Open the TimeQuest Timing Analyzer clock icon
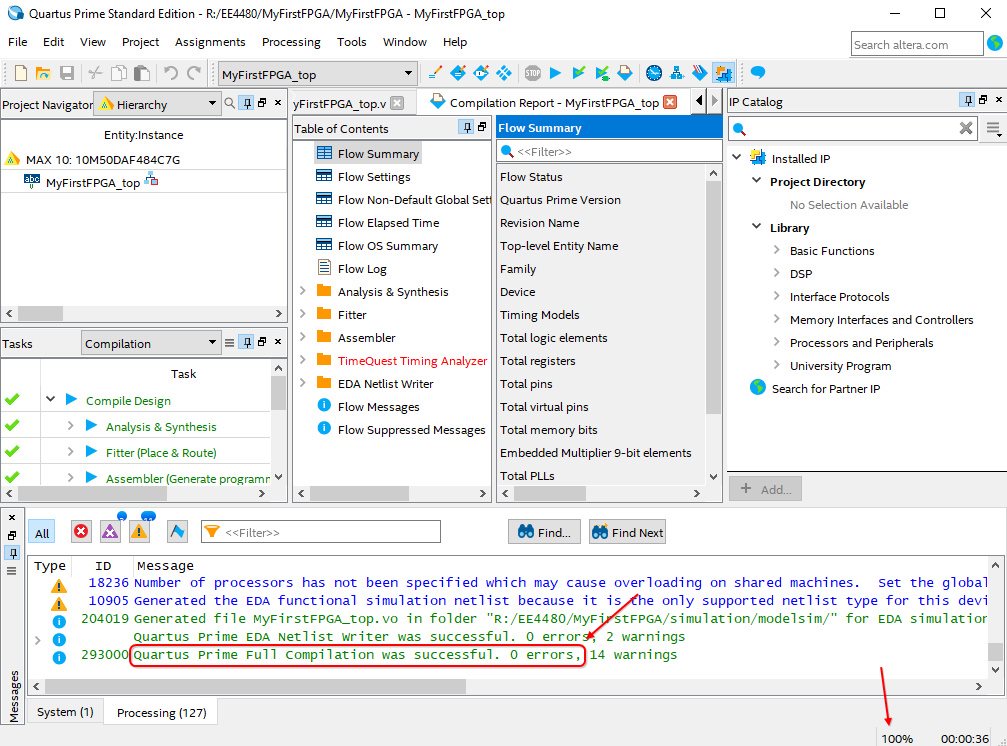This screenshot has width=1007, height=746. coord(653,73)
